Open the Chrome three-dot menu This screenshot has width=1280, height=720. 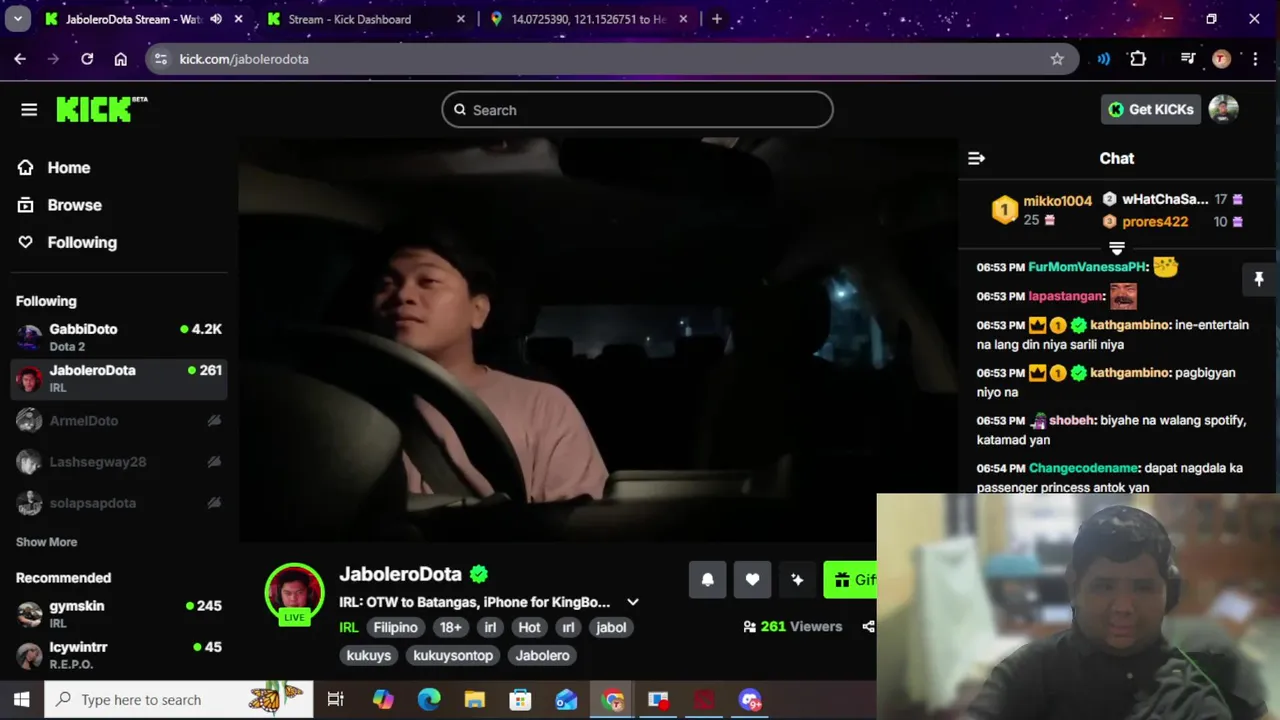[x=1255, y=59]
